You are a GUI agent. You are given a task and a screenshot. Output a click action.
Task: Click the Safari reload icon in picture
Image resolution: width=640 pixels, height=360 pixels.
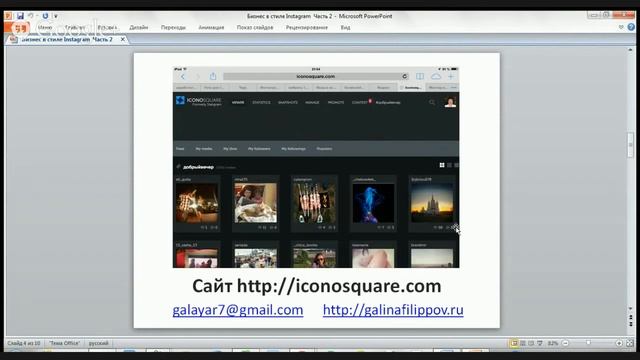pyautogui.click(x=404, y=76)
